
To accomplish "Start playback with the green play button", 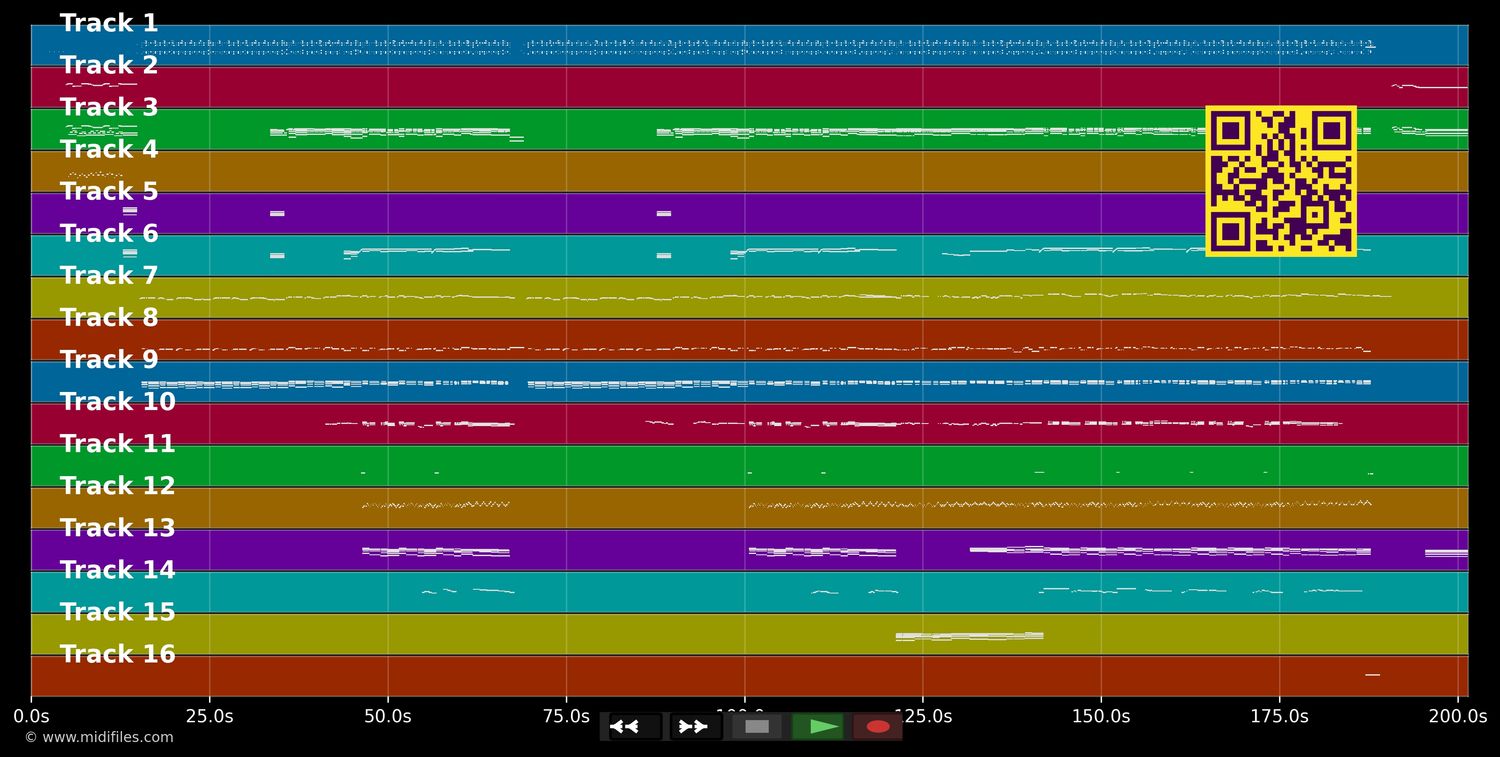I will pos(818,726).
